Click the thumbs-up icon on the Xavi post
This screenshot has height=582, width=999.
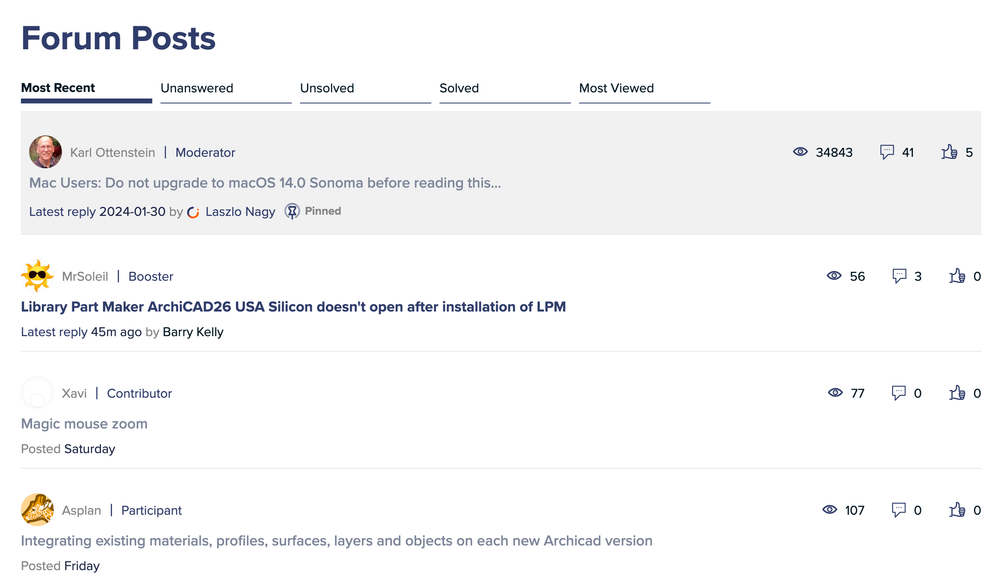tap(957, 393)
